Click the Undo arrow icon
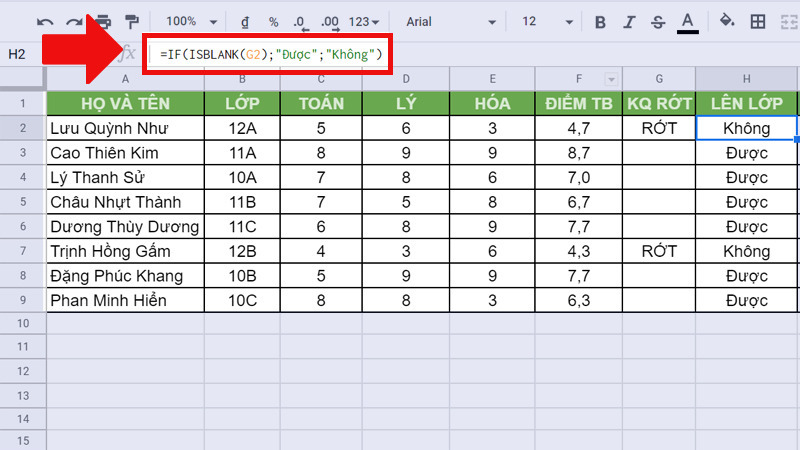The width and height of the screenshot is (800, 450). tap(45, 21)
